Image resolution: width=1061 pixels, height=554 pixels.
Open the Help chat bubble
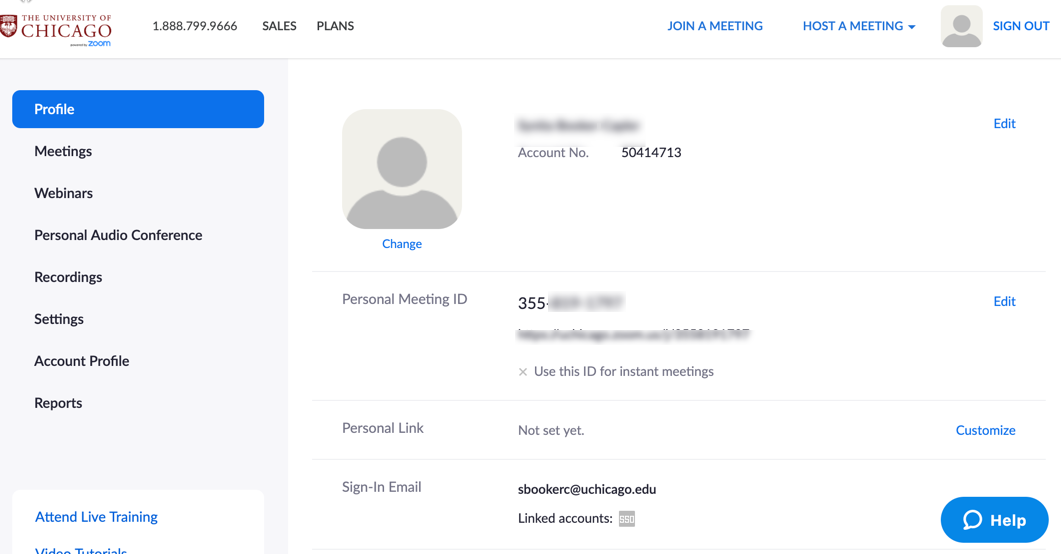pyautogui.click(x=994, y=520)
